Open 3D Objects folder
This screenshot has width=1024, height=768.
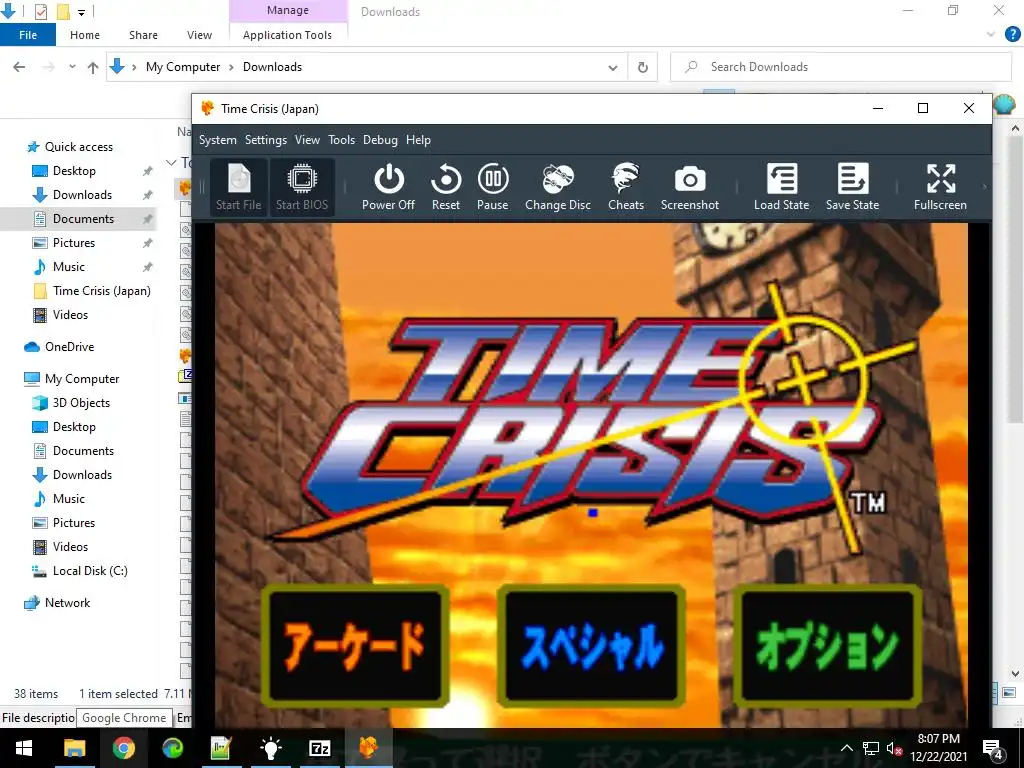click(x=81, y=403)
